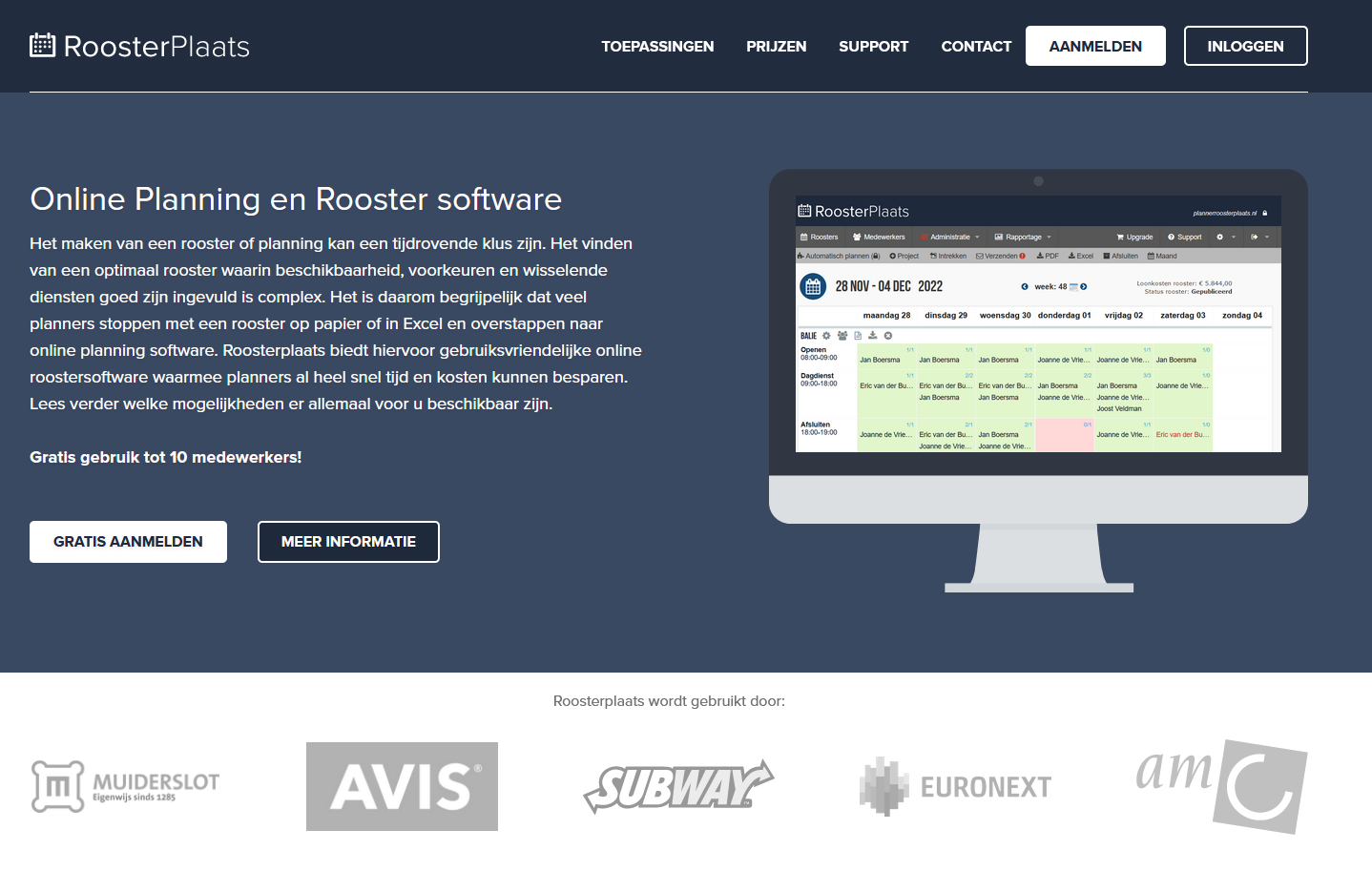
Task: Click the Balie gear settings icon
Action: pos(826,336)
